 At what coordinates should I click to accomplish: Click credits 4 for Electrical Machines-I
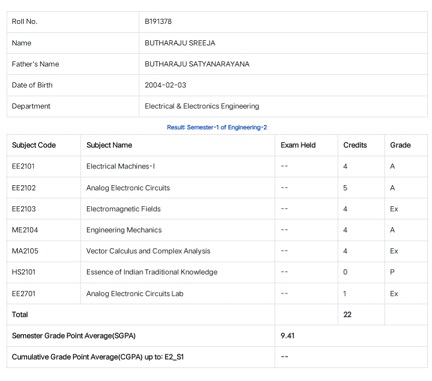click(x=345, y=166)
